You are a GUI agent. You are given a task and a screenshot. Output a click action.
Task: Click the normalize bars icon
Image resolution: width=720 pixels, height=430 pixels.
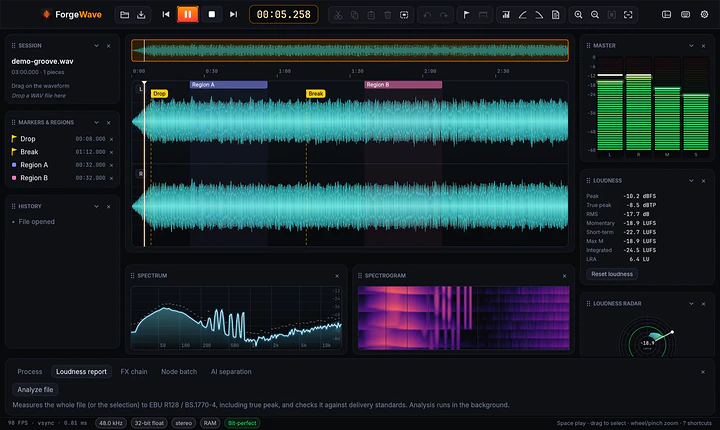506,15
